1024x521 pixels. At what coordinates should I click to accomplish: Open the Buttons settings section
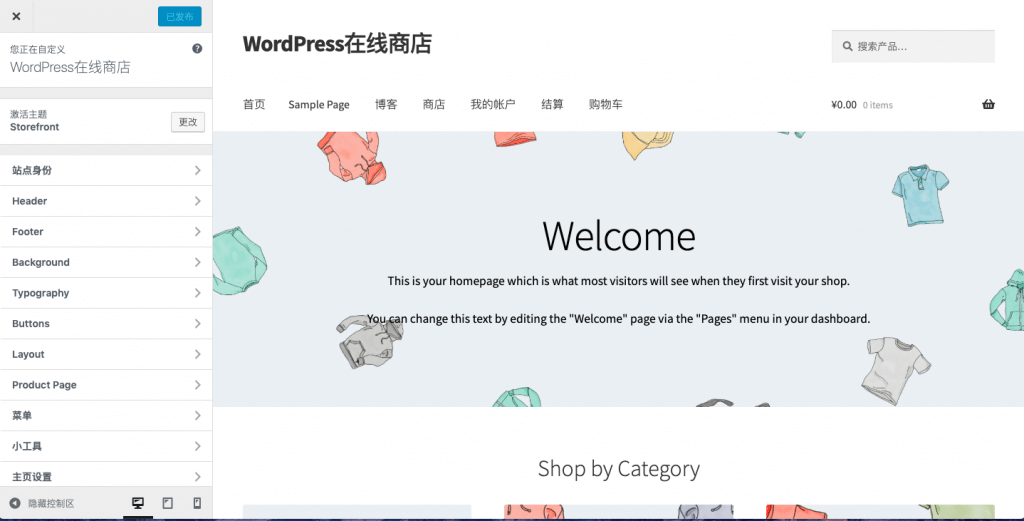click(x=106, y=324)
